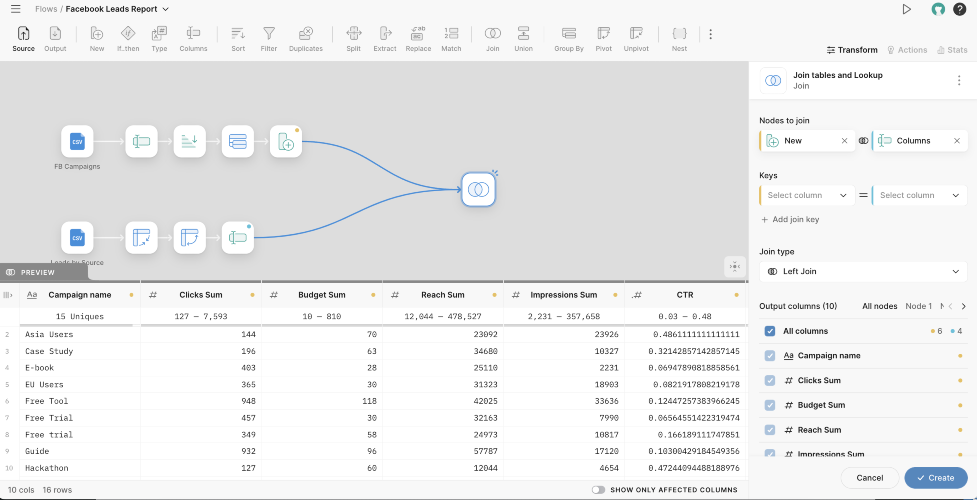Uncheck the Budget Sum output column
This screenshot has height=500, width=977.
(770, 405)
